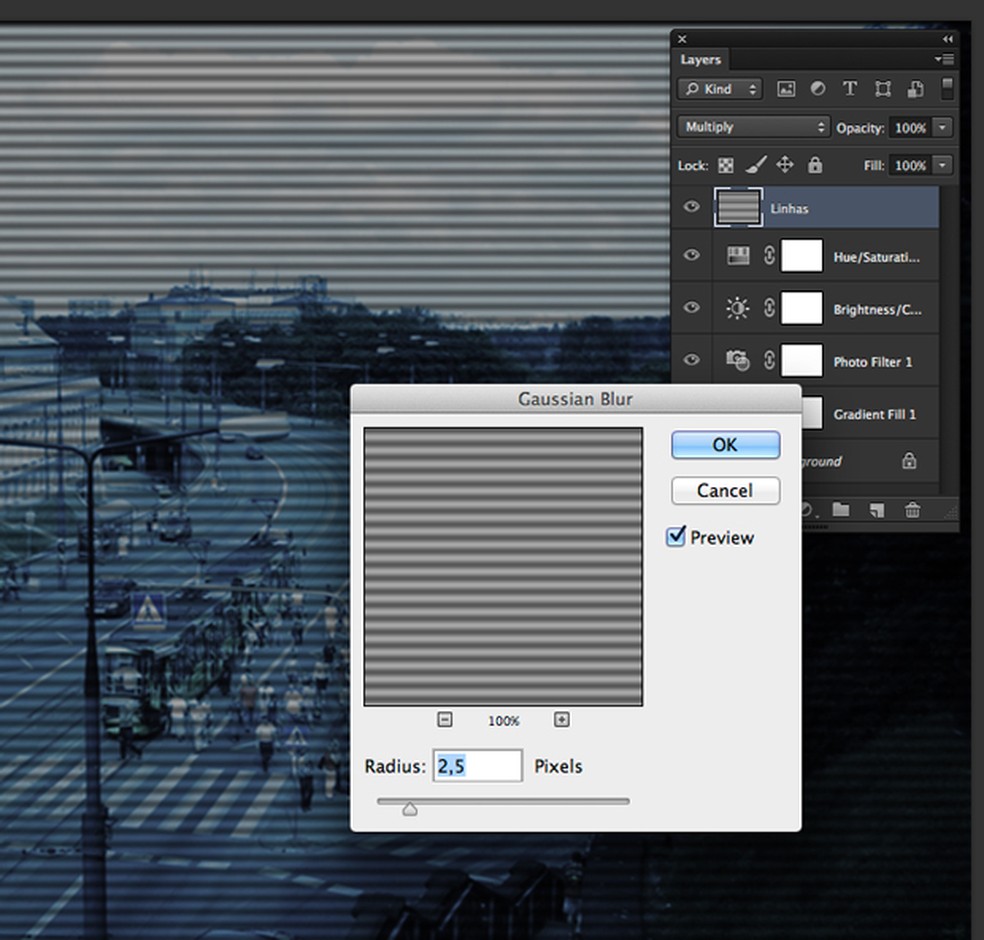Uncheck the Preview checkbox

pos(676,537)
